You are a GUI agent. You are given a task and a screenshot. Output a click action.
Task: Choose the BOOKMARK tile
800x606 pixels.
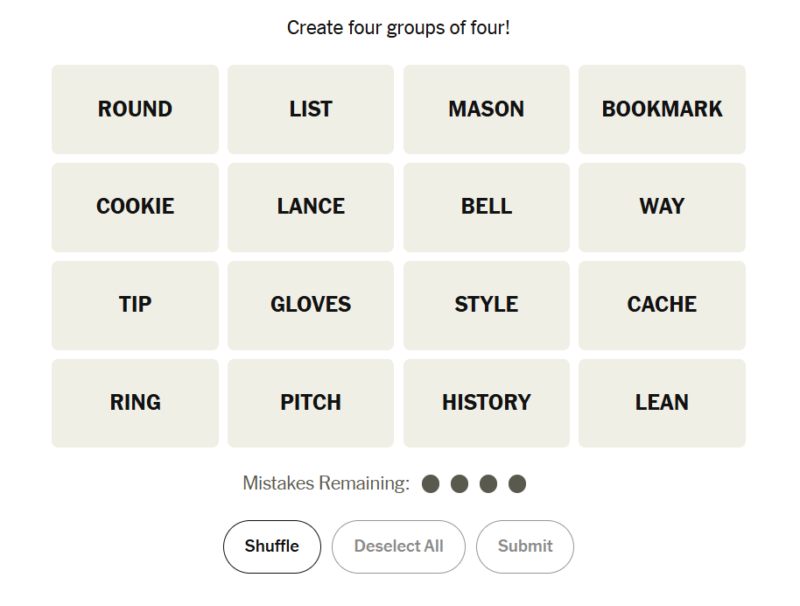click(662, 109)
